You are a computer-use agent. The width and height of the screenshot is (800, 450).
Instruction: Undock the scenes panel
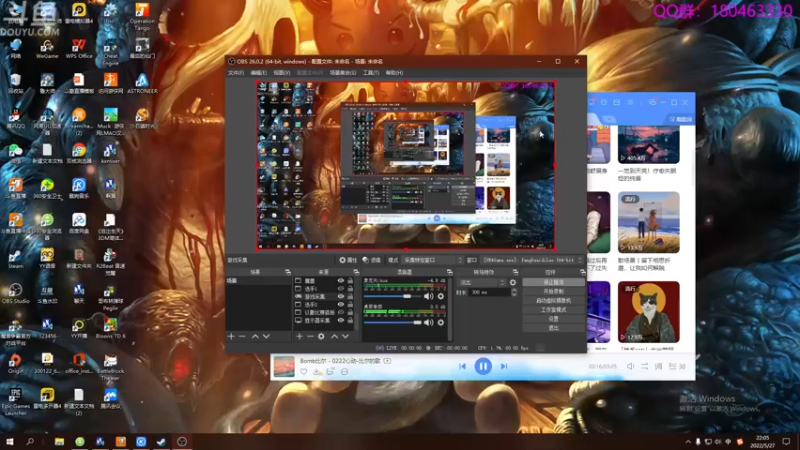[x=288, y=272]
